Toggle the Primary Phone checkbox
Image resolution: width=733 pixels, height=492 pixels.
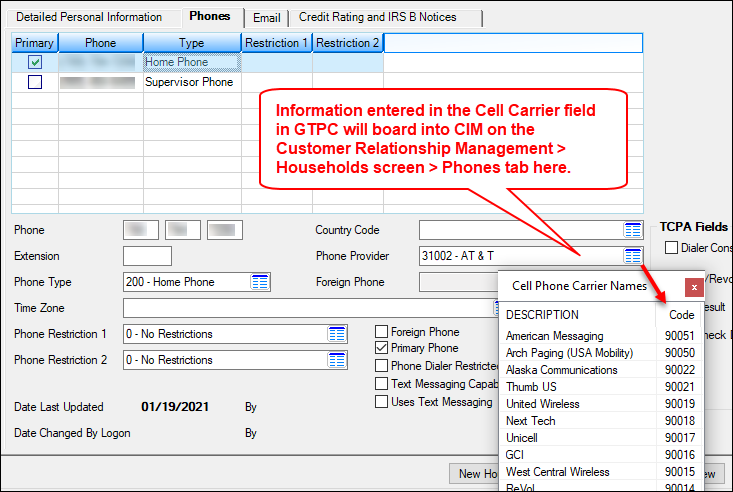click(381, 347)
